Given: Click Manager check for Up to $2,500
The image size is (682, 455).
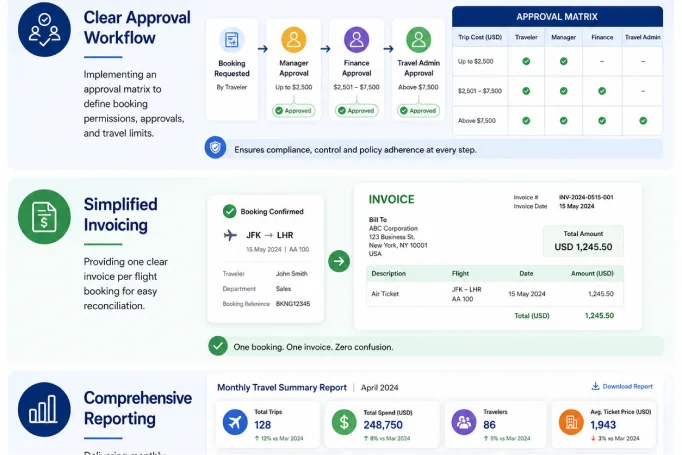Looking at the screenshot, I should [564, 61].
